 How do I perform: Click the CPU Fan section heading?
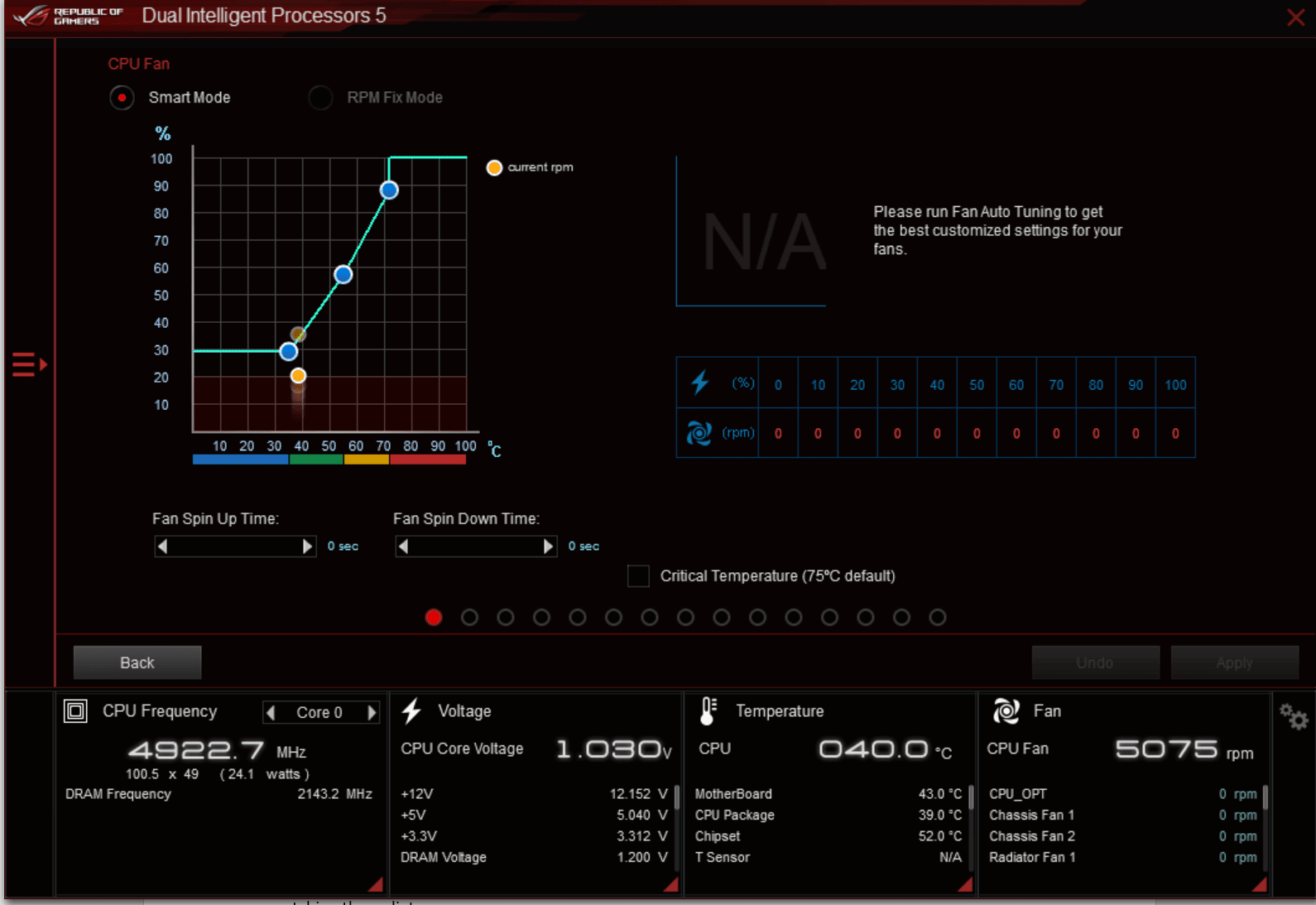click(x=138, y=64)
